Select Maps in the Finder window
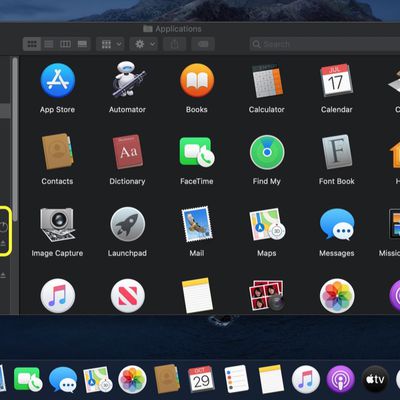The height and width of the screenshot is (400, 400). (267, 224)
